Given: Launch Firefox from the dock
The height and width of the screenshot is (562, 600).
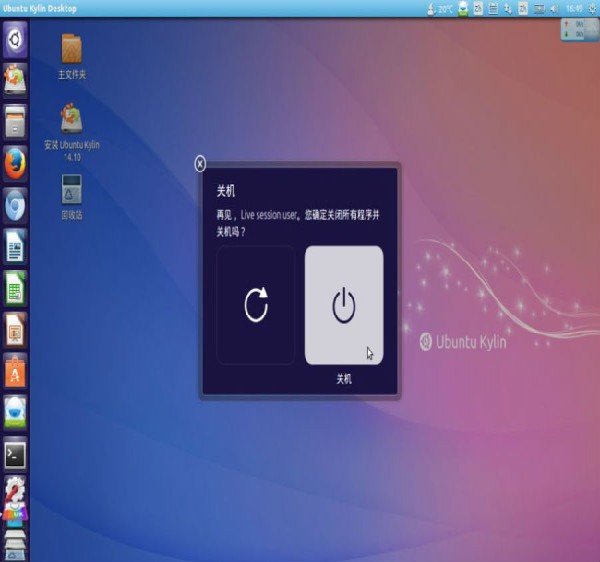Looking at the screenshot, I should pos(15,163).
